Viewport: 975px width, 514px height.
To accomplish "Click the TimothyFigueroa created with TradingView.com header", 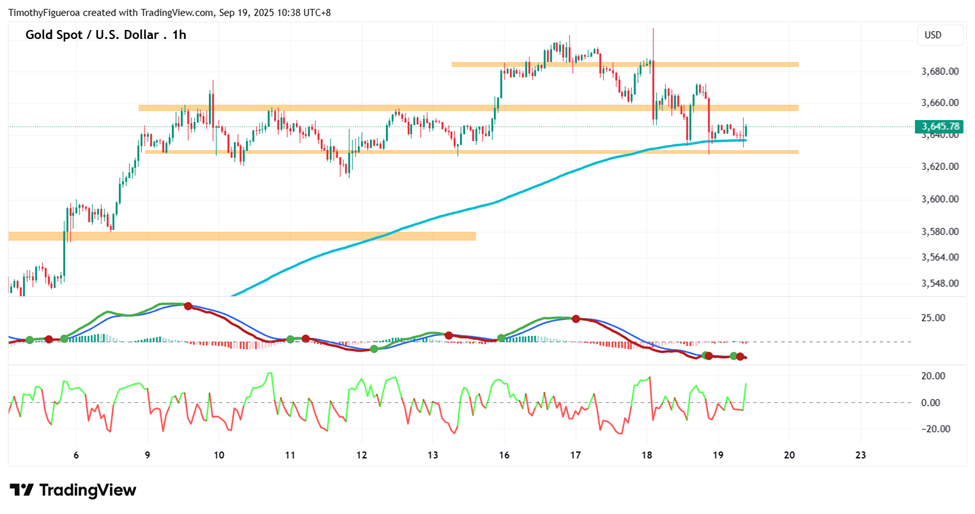I will click(x=169, y=12).
